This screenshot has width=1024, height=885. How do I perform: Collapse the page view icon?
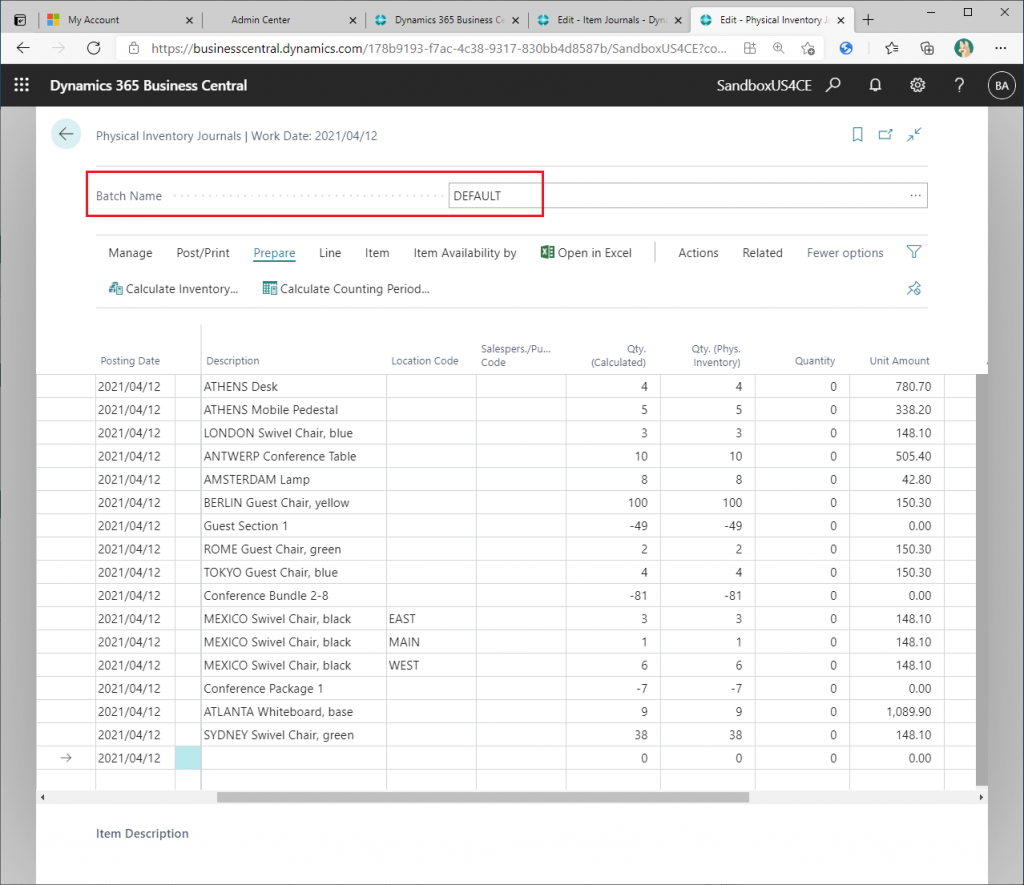[914, 135]
